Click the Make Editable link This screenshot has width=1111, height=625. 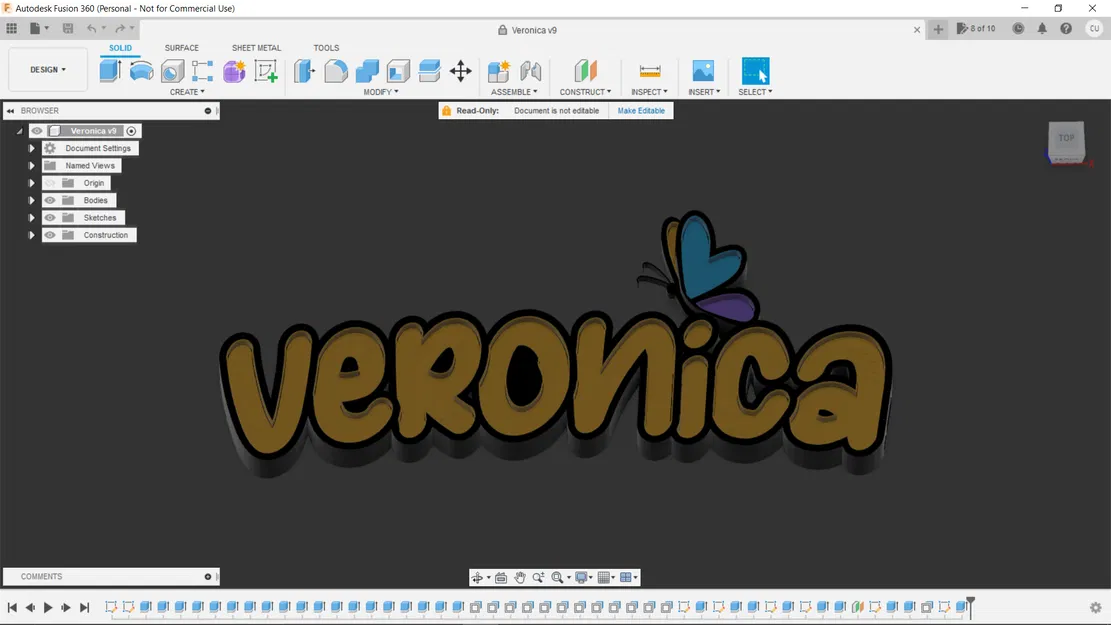[641, 111]
